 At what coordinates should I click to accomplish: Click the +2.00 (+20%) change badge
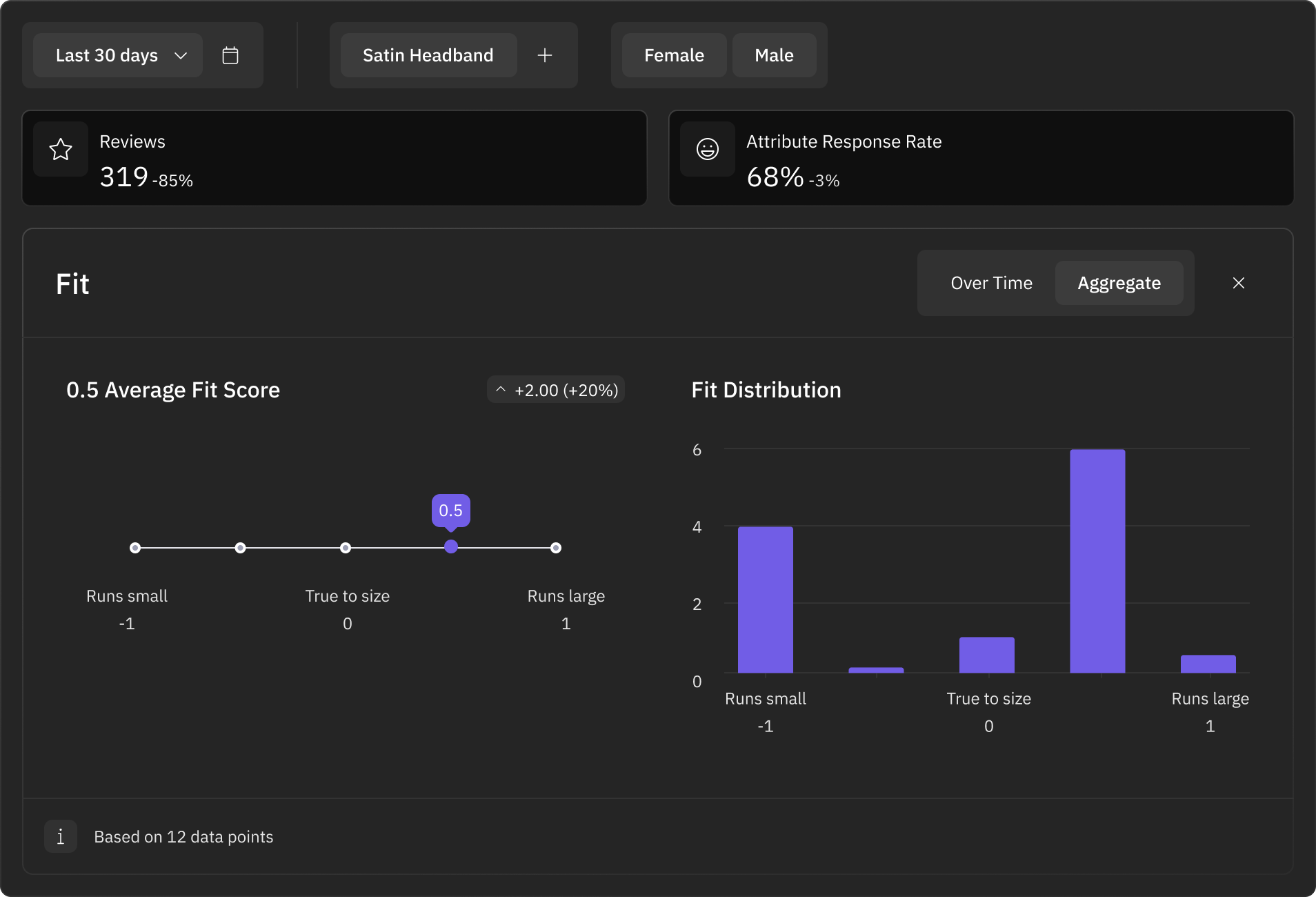coord(556,390)
